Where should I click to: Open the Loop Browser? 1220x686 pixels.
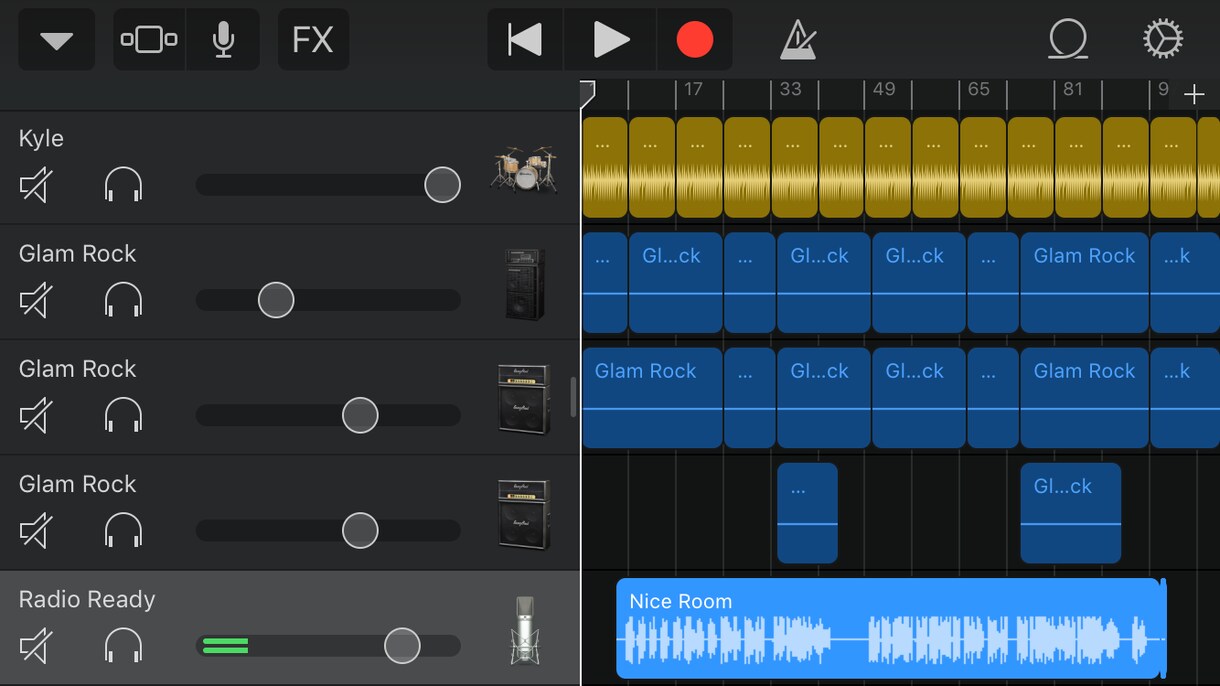(1067, 40)
